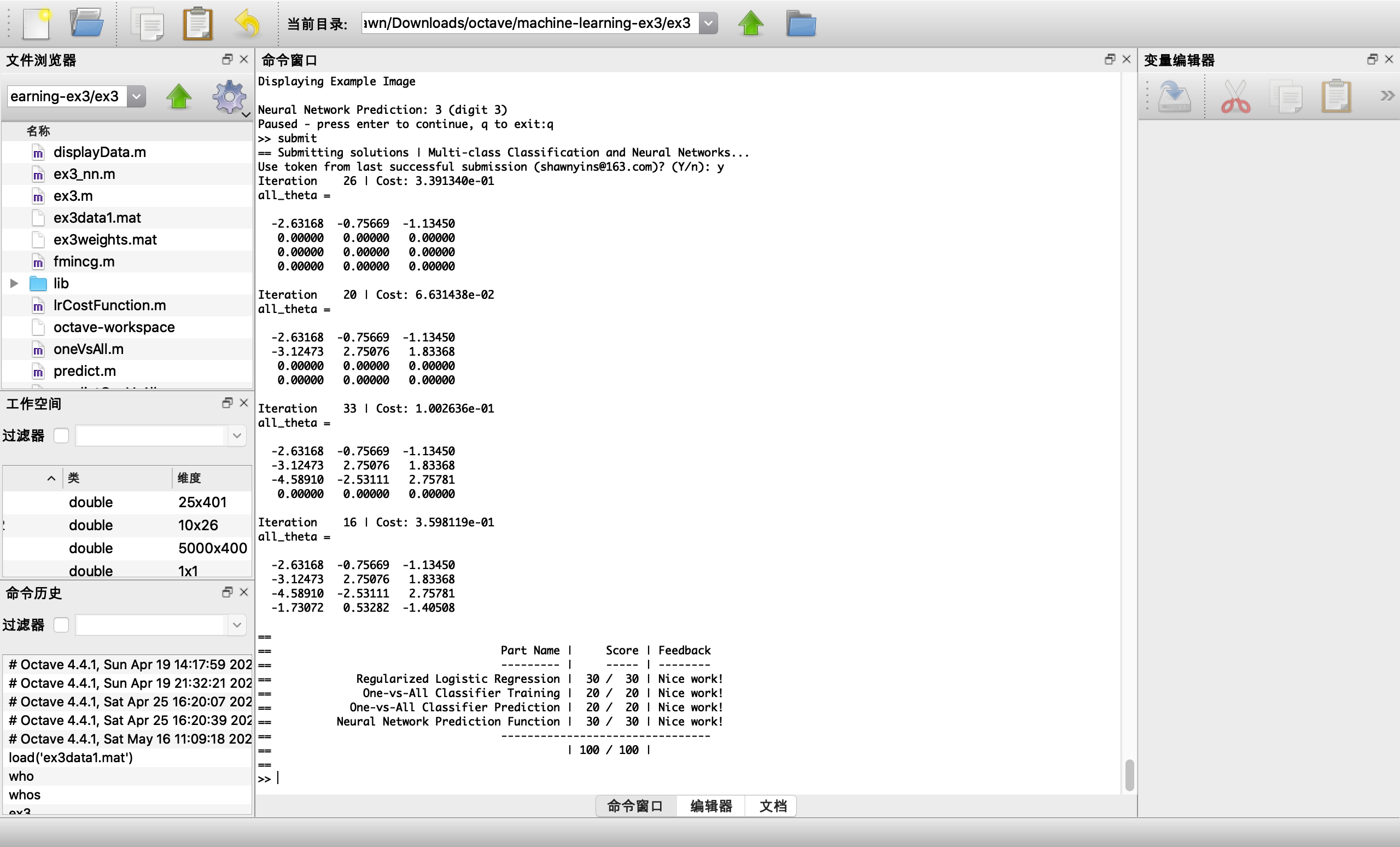Click the New file icon in toolbar

point(36,24)
